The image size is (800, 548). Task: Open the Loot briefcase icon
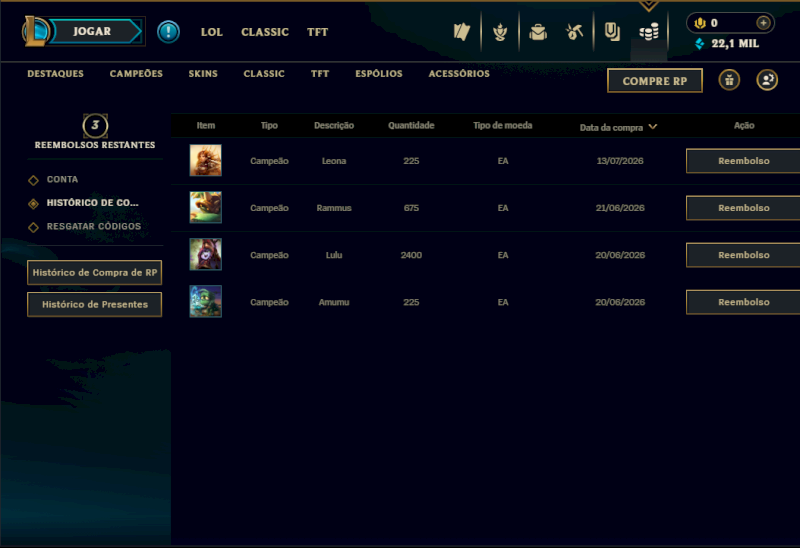538,33
